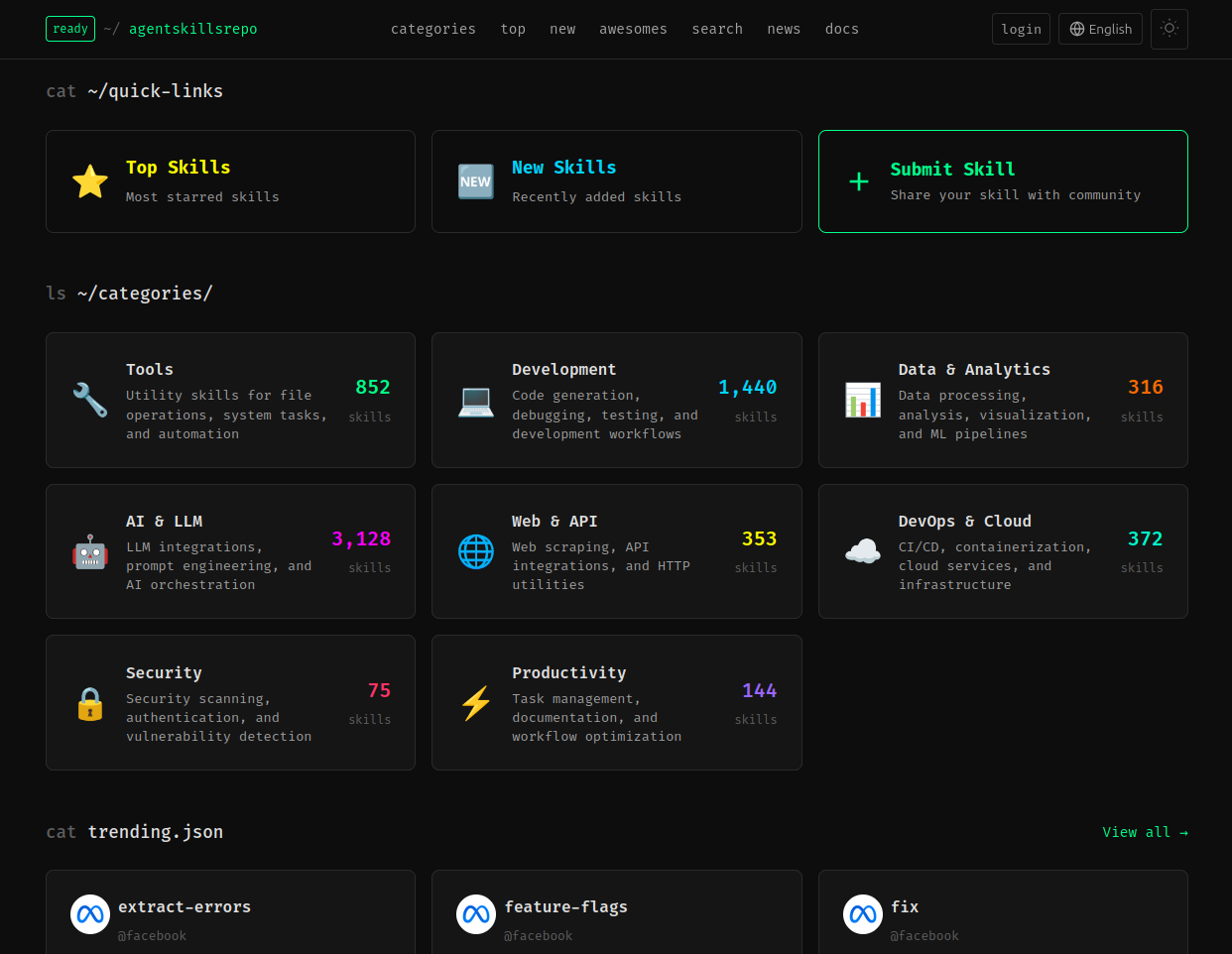
Task: Open the Top Skills title link
Action: (x=179, y=168)
